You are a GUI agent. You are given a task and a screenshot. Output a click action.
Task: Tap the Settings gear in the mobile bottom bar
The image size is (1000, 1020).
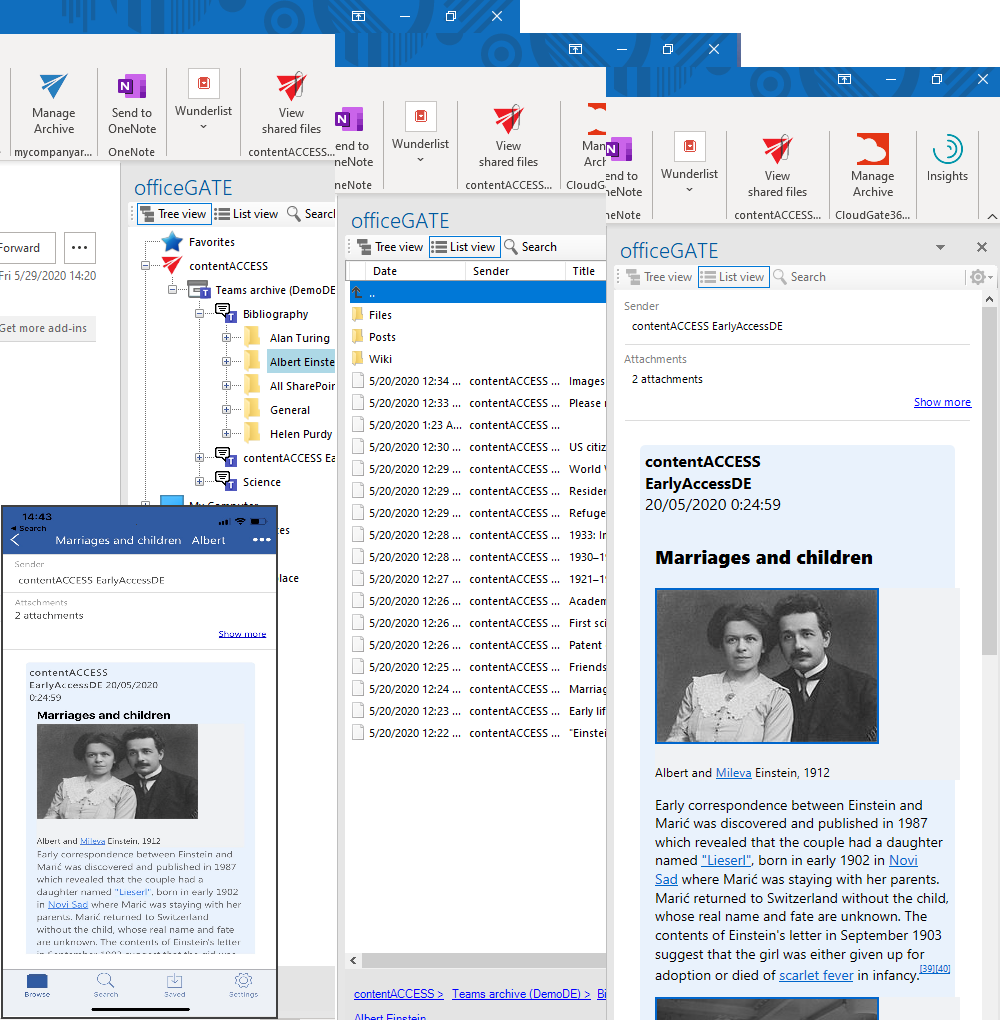pos(243,985)
